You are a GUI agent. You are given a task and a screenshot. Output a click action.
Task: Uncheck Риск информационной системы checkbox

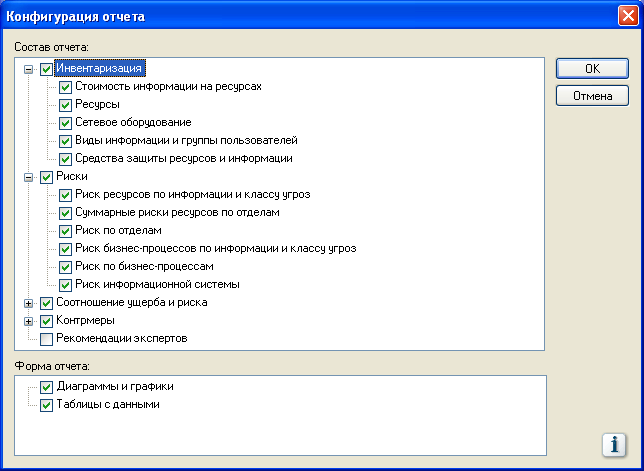(x=65, y=285)
